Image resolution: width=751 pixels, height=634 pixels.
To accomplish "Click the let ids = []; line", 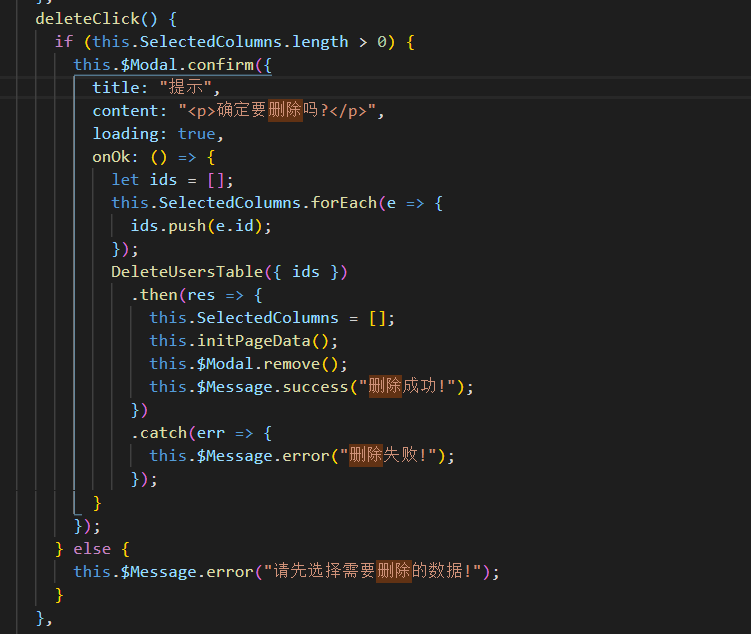I will [172, 180].
